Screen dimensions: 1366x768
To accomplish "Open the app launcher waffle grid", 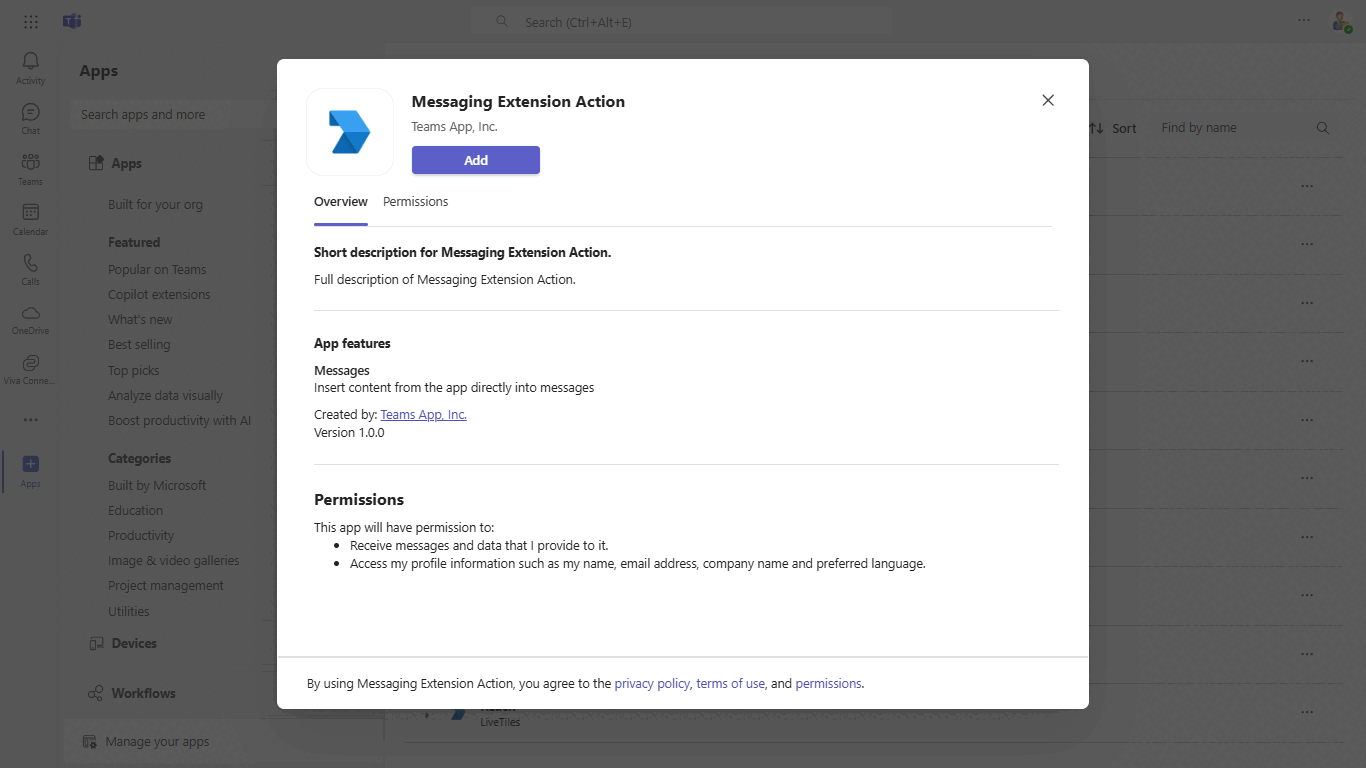I will click(x=31, y=21).
